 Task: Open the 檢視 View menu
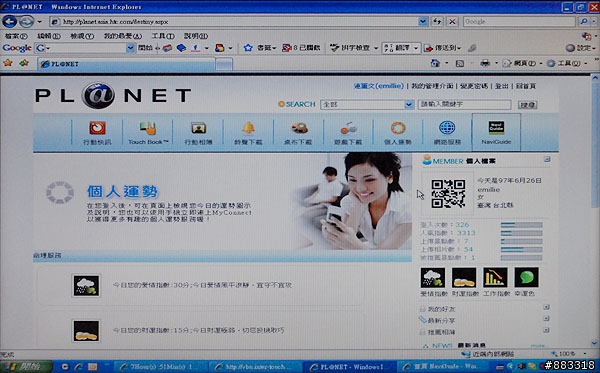82,36
